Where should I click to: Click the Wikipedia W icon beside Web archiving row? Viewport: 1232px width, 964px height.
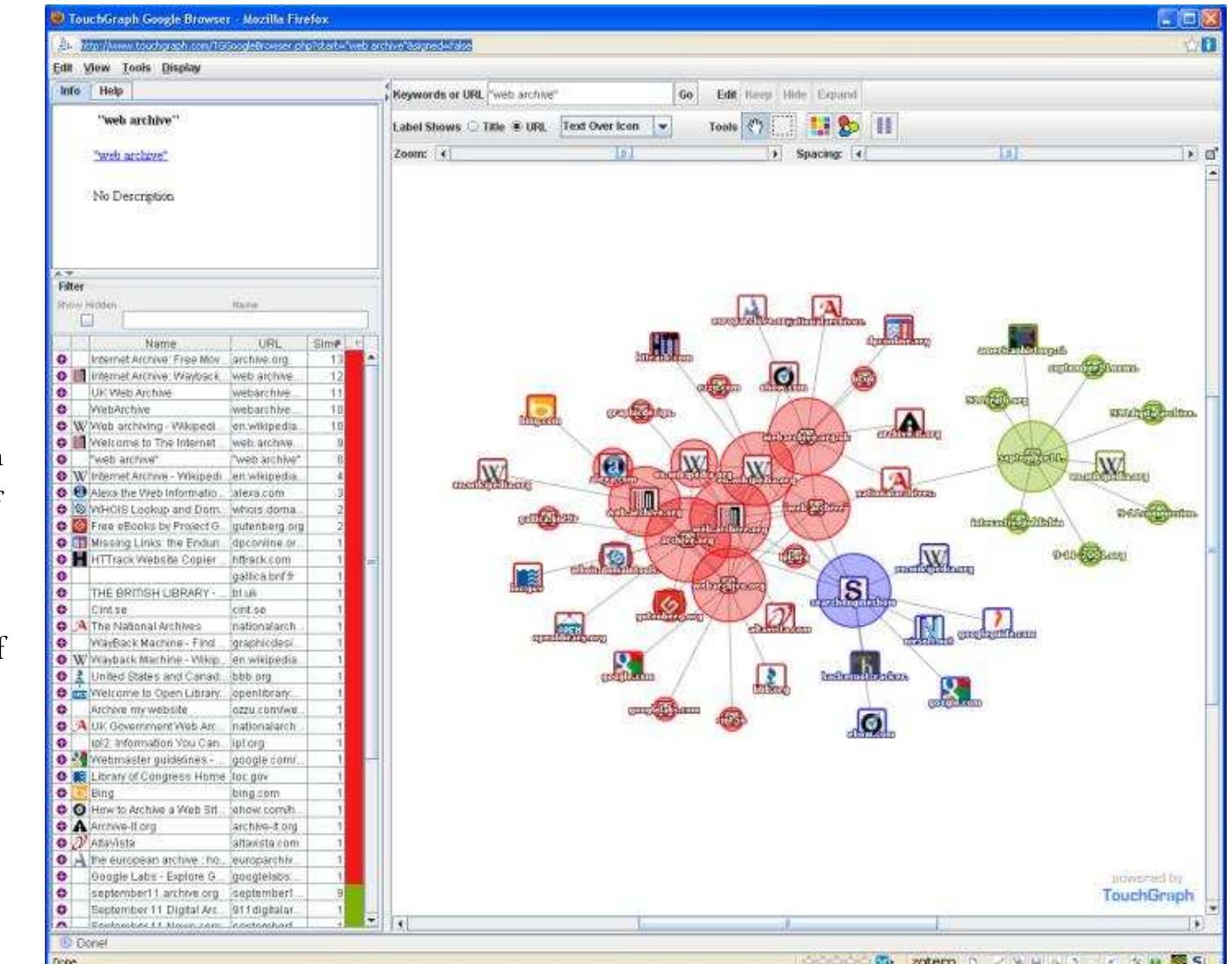[80, 427]
